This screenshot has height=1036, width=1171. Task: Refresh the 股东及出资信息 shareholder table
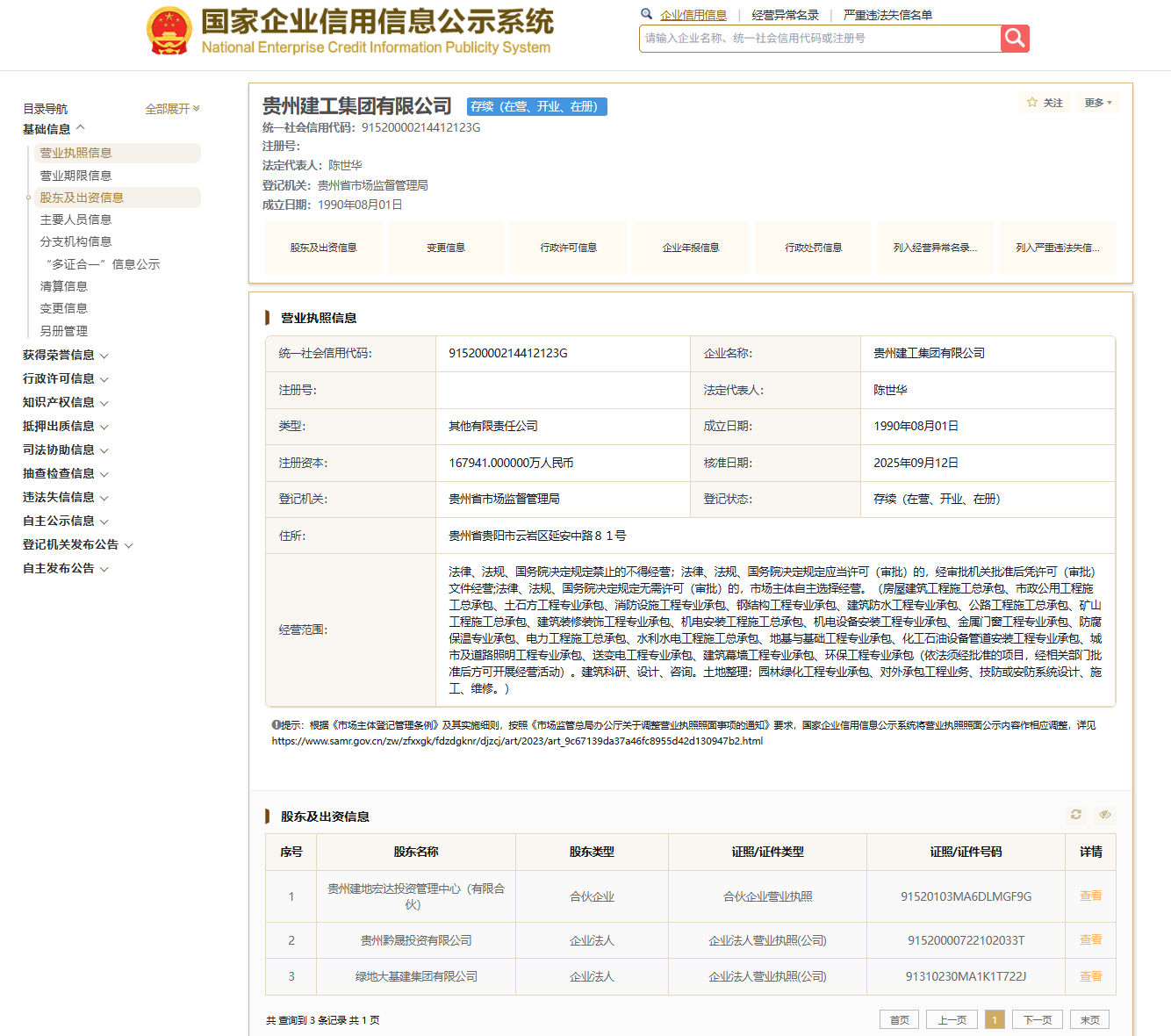(1075, 815)
